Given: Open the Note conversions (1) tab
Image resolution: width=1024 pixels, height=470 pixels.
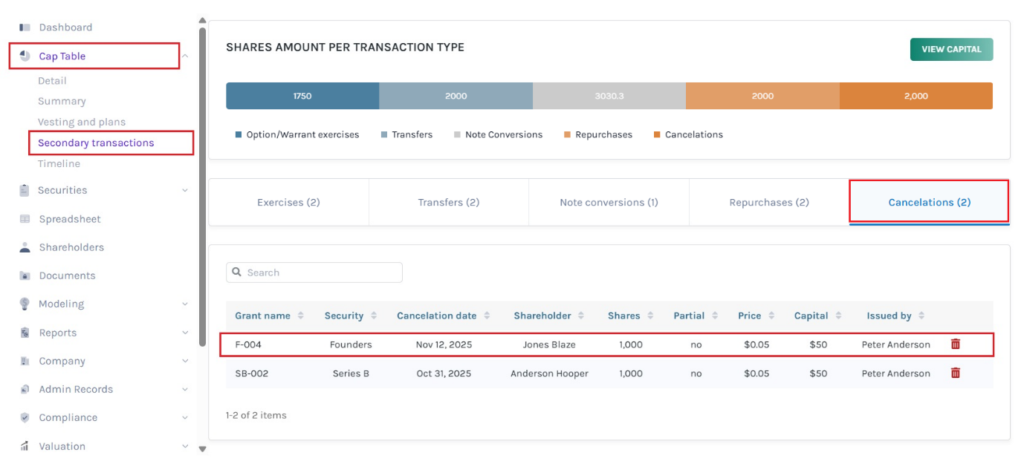Looking at the screenshot, I should [x=608, y=203].
